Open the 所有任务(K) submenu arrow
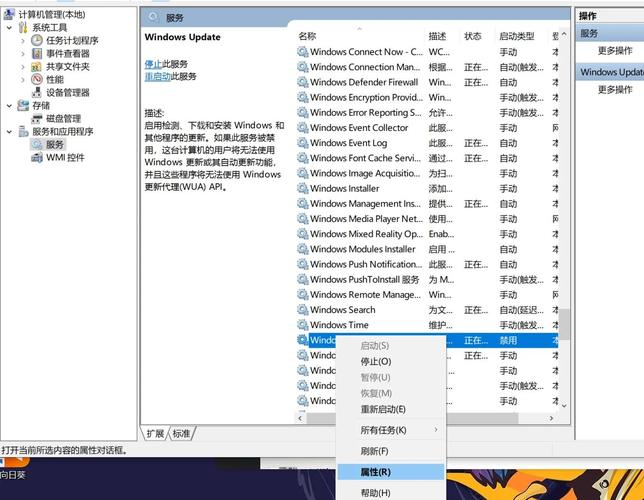644x500 pixels. point(436,430)
